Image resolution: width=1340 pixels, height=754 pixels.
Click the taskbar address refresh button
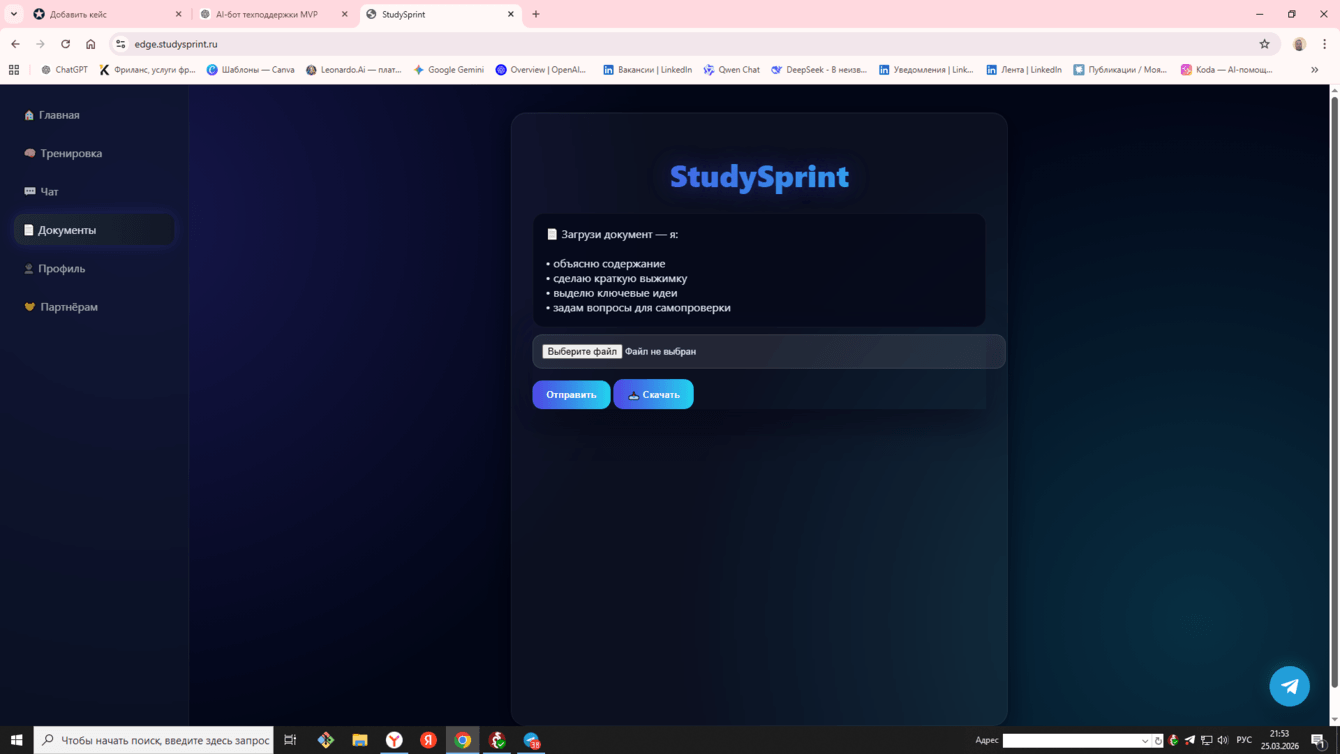click(1158, 741)
